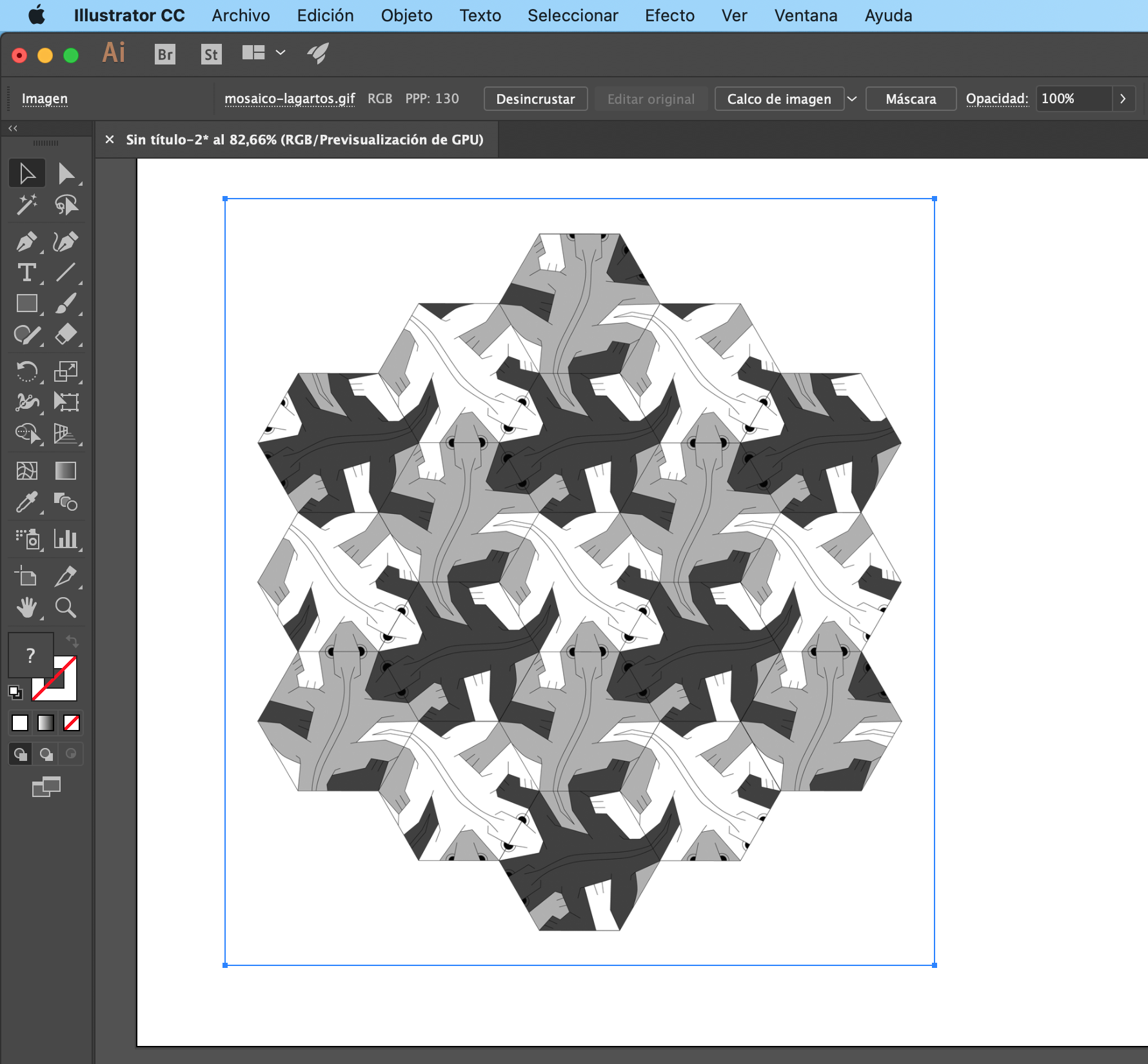Open the Ventana menu
1148x1064 pixels.
(x=806, y=15)
